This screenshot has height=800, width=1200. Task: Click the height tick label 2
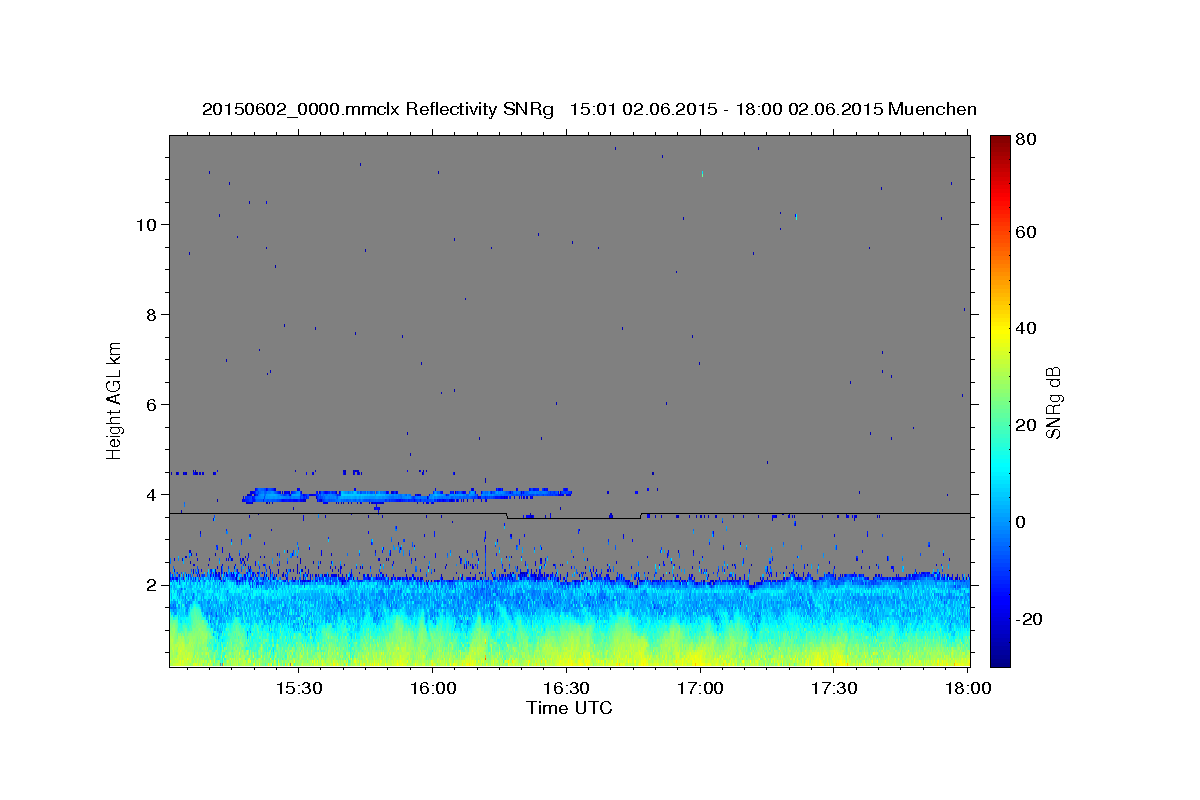pyautogui.click(x=151, y=585)
